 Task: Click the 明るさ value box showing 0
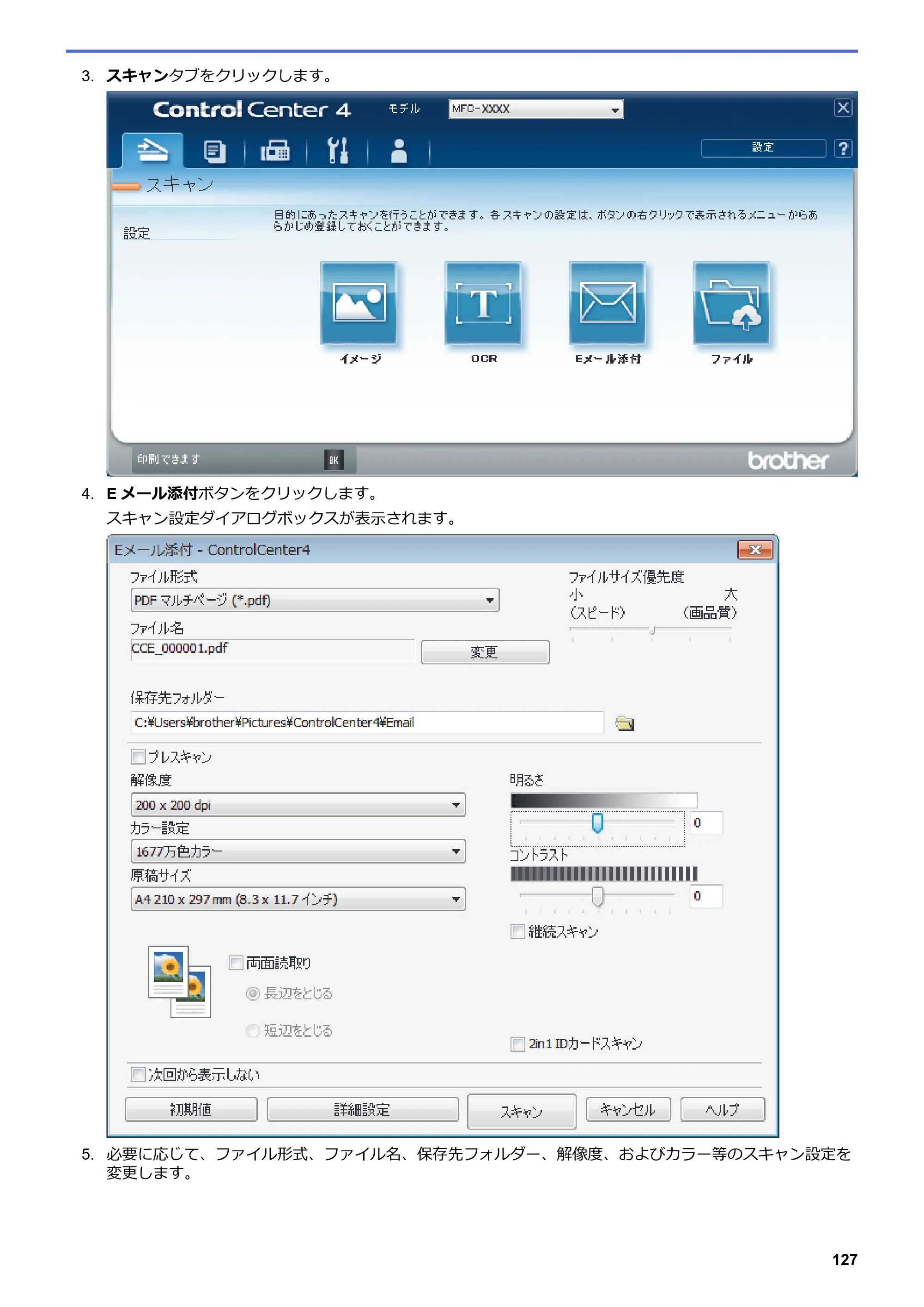pyautogui.click(x=706, y=823)
